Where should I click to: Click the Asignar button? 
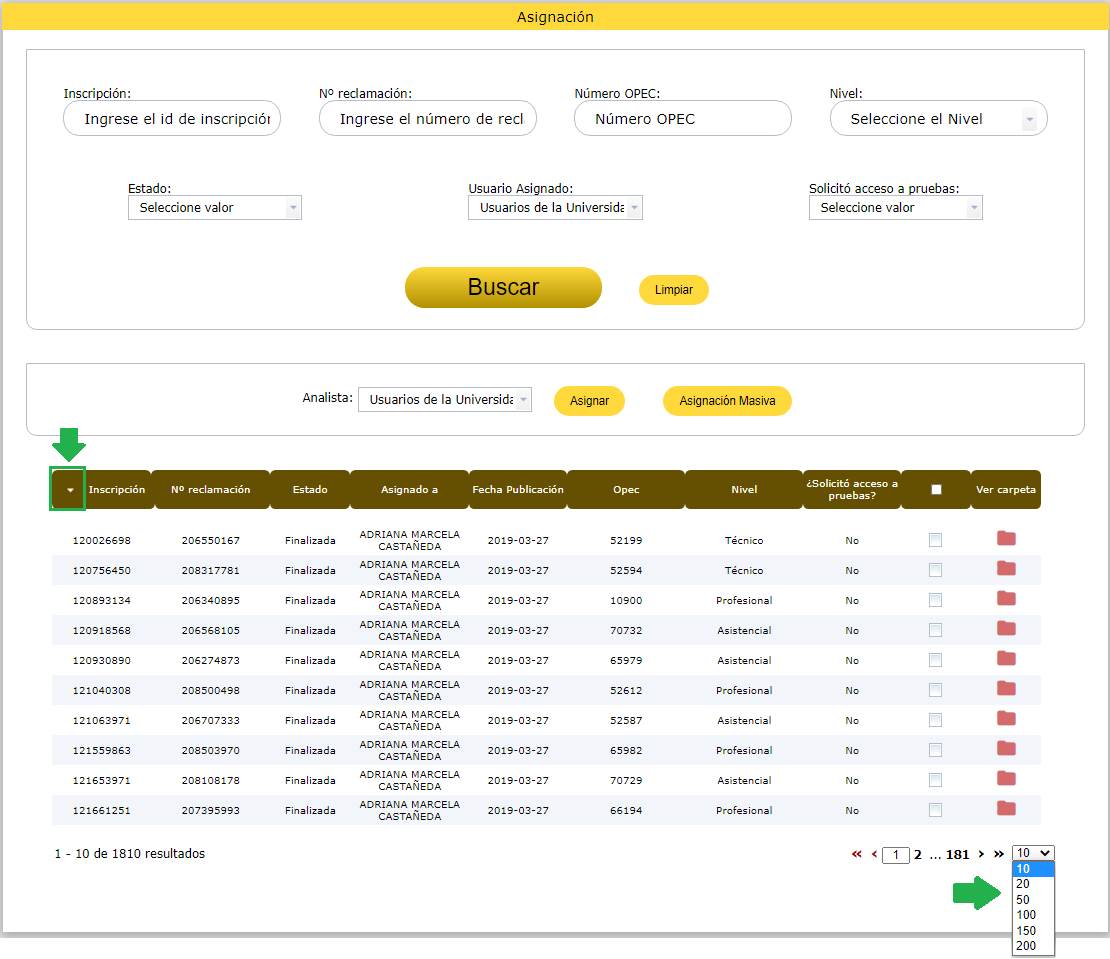[589, 401]
